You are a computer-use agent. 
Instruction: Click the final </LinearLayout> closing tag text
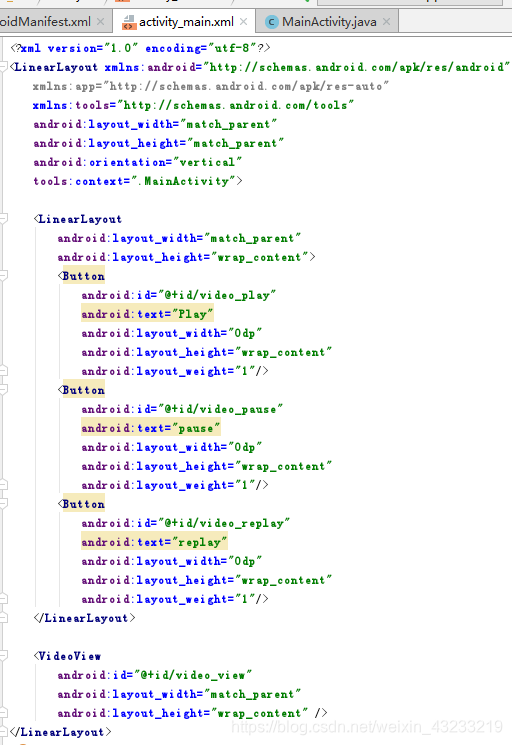61,732
